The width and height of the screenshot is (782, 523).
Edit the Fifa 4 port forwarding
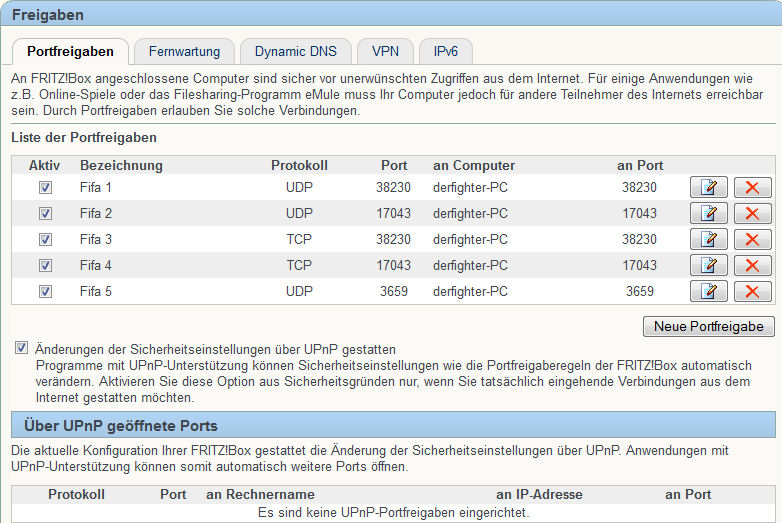pos(709,265)
